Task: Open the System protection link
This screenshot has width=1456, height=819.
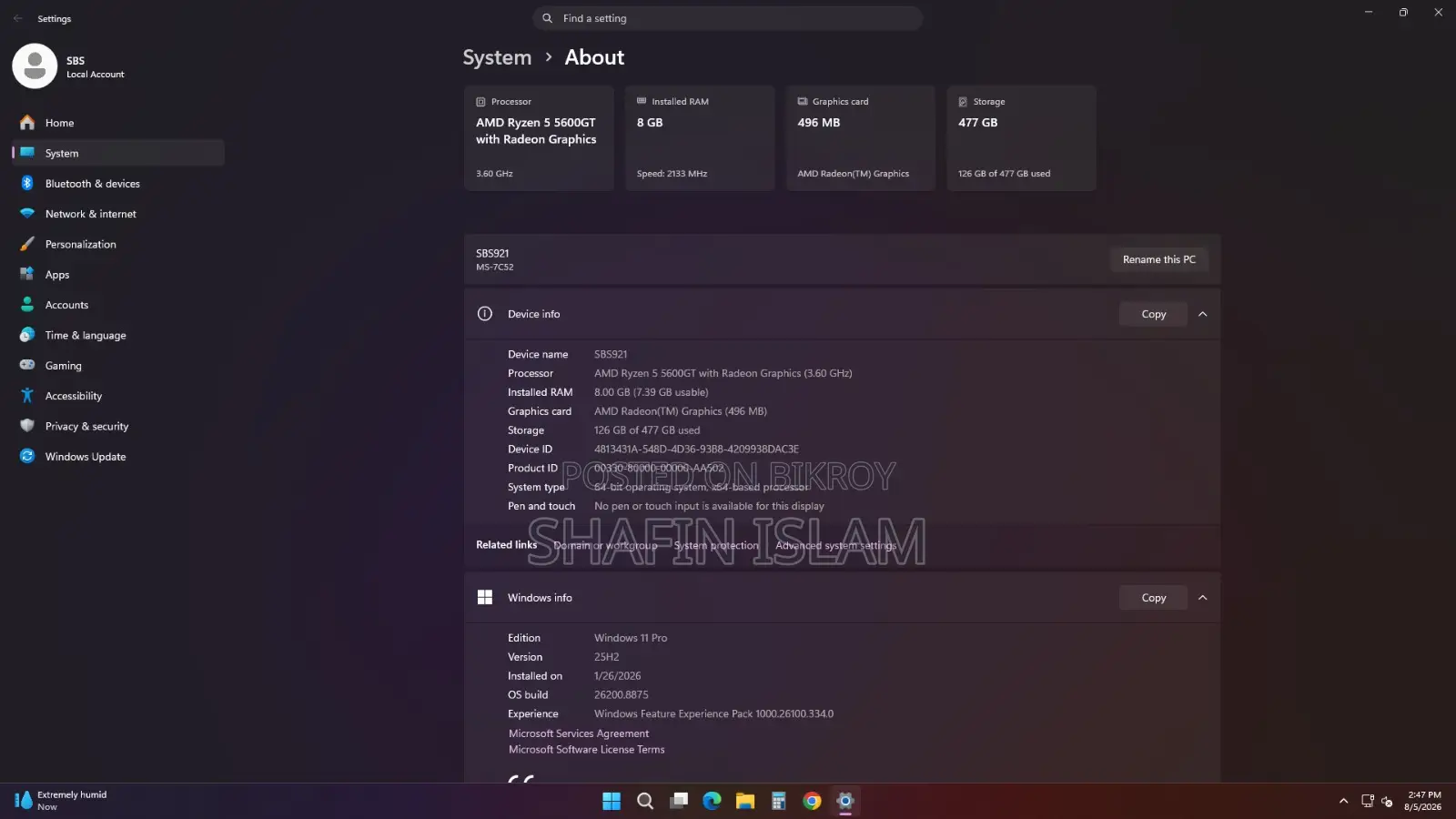Action: click(716, 545)
